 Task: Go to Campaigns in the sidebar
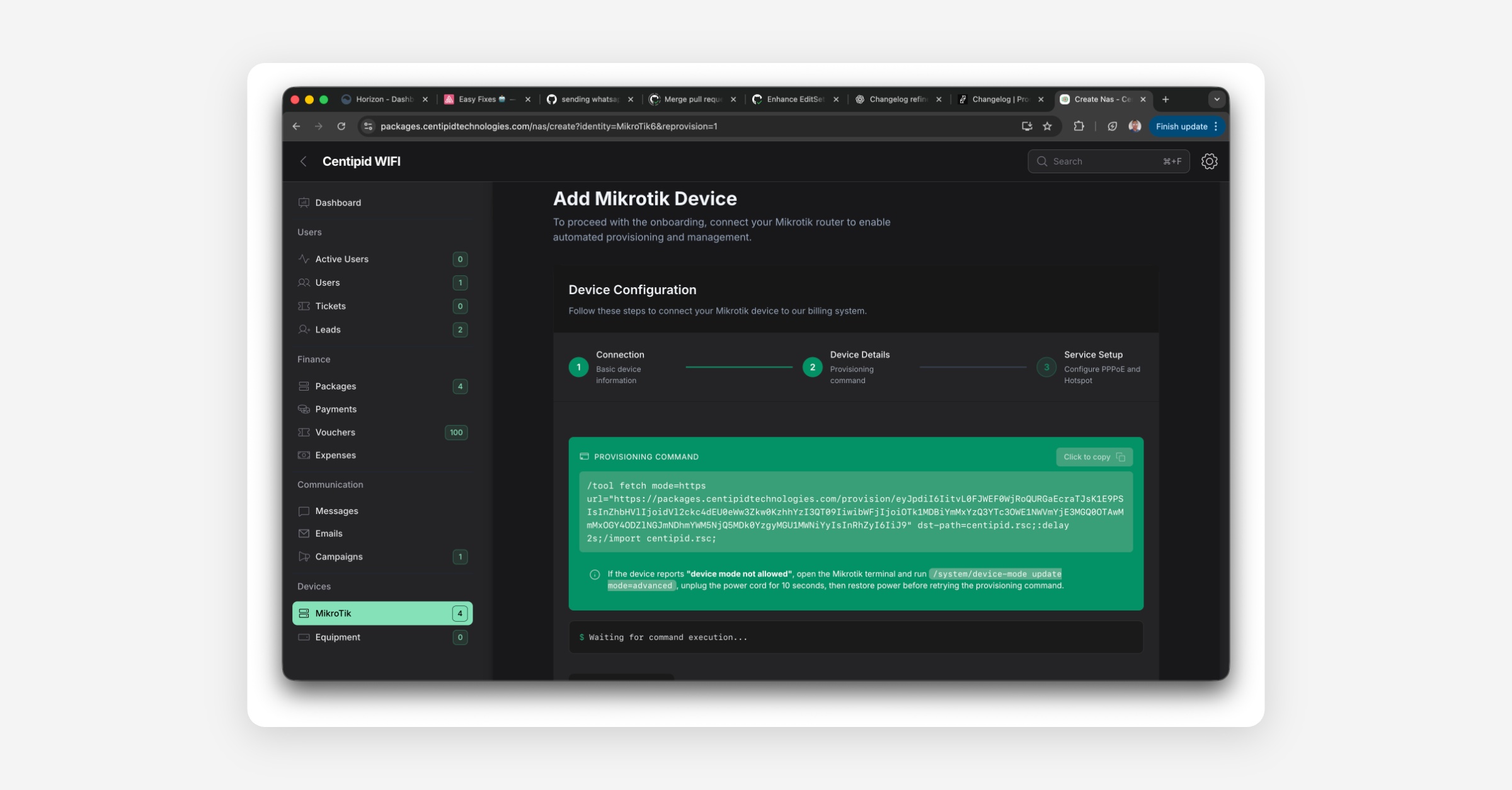339,556
